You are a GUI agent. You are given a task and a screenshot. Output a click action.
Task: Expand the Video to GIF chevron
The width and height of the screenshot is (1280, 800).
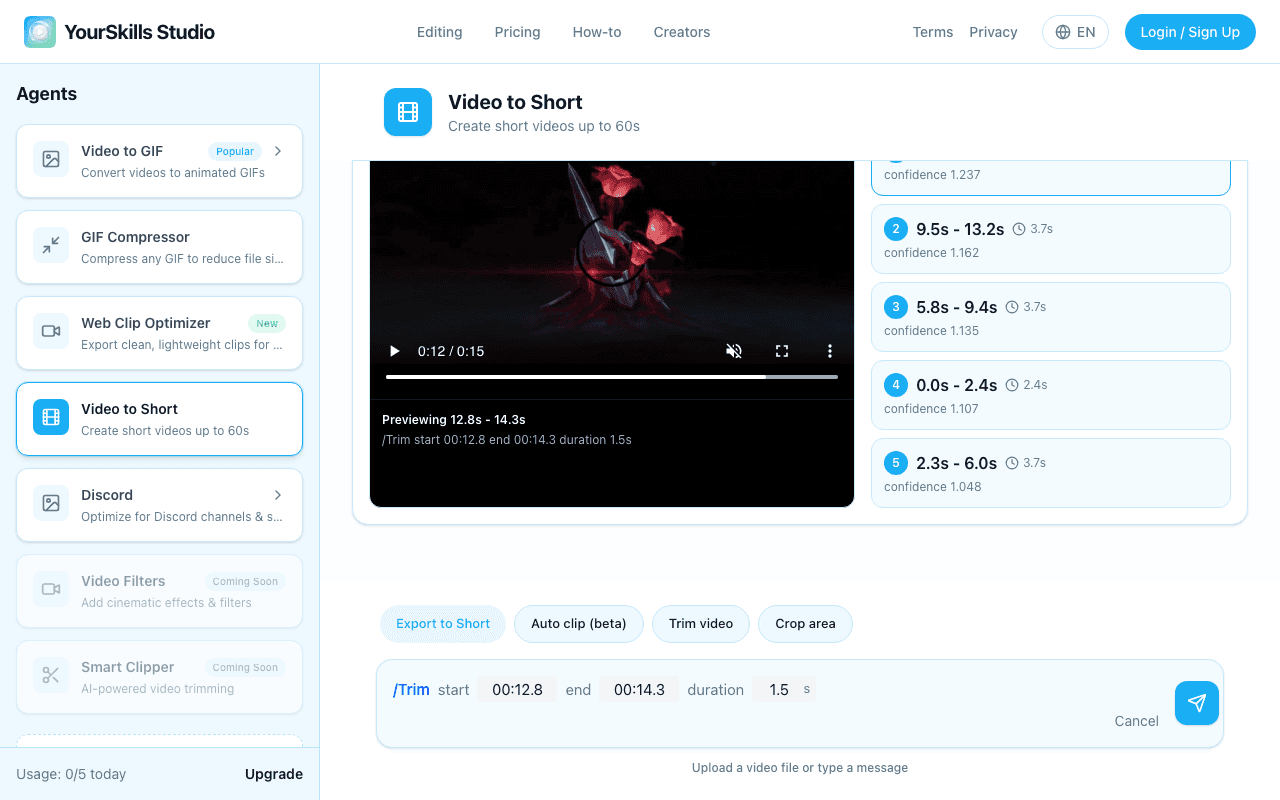(278, 151)
